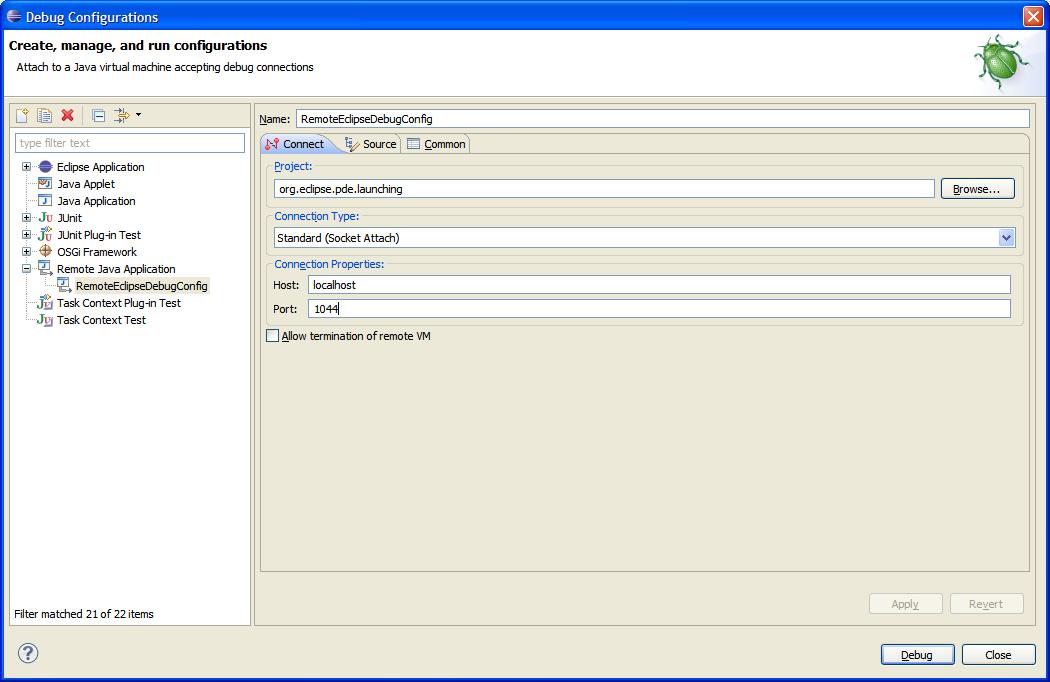Screen dimensions: 1050x682
Task: Switch to the Source tab
Action: coord(370,144)
